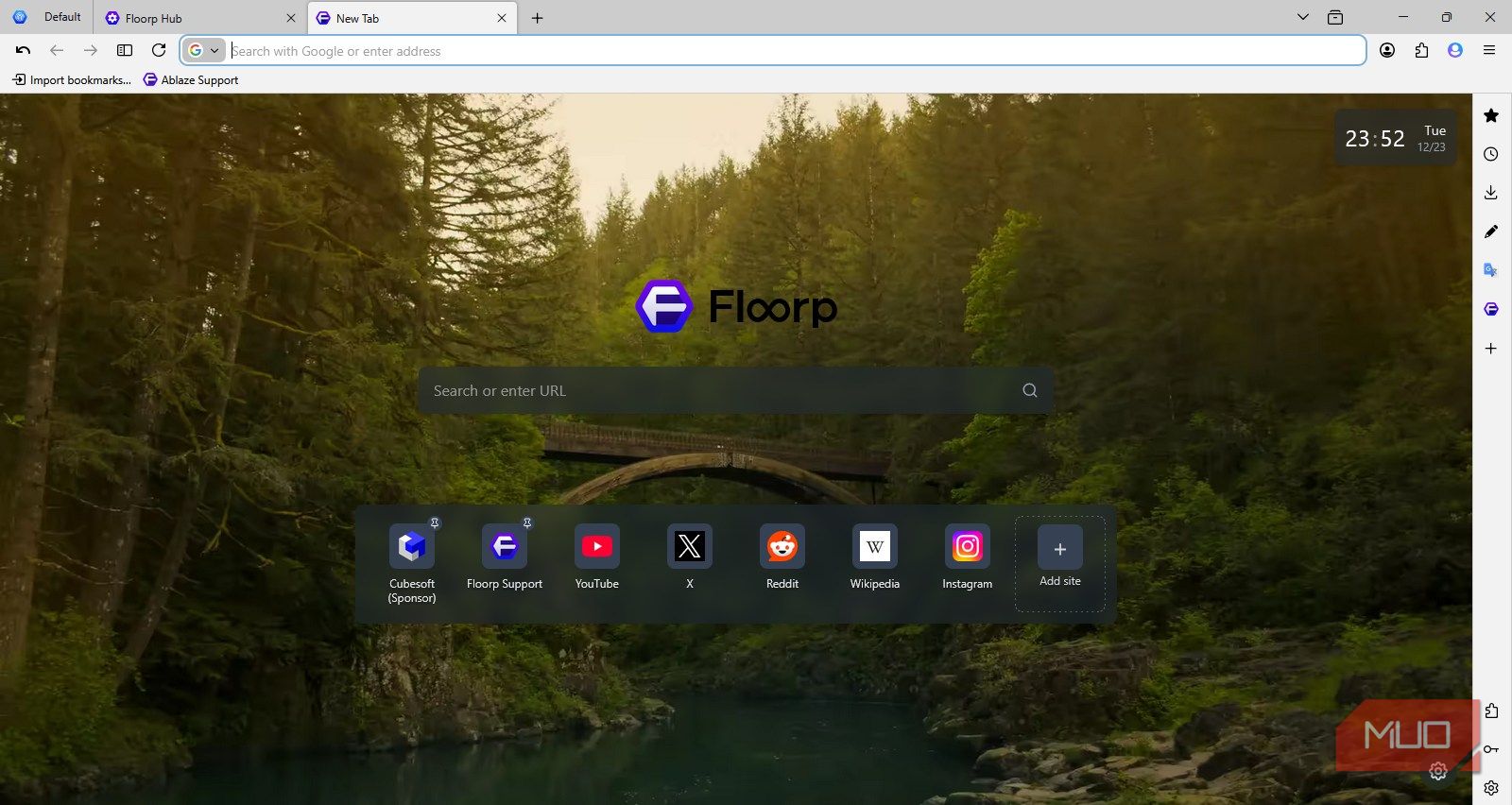Go back one page
This screenshot has height=805, width=1512.
coord(57,51)
